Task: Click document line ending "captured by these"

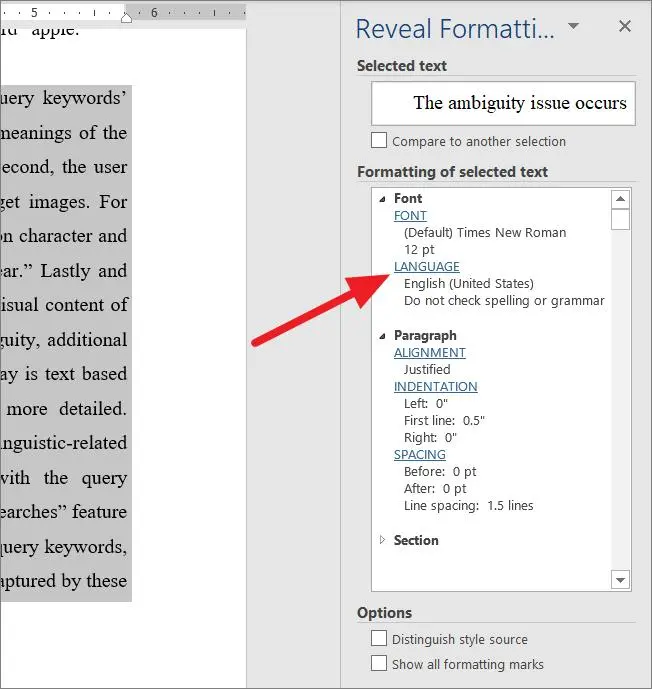Action: tap(64, 582)
